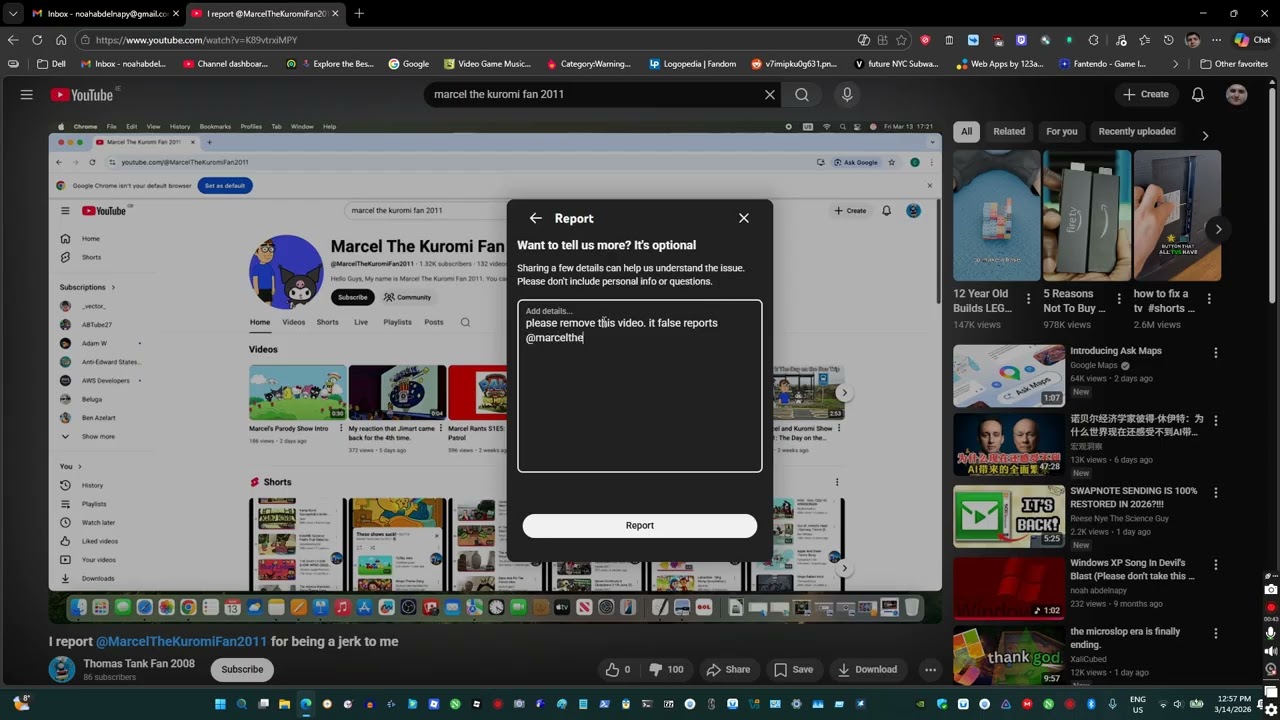Open menu for Windows XP Song video
Viewport: 1280px width, 720px height.
click(x=1215, y=565)
